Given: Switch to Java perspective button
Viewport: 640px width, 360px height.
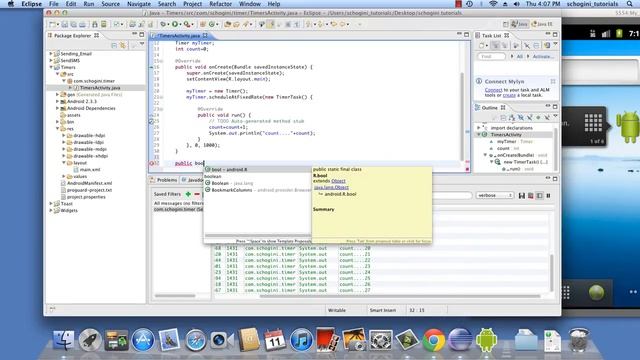Looking at the screenshot, I should point(520,24).
